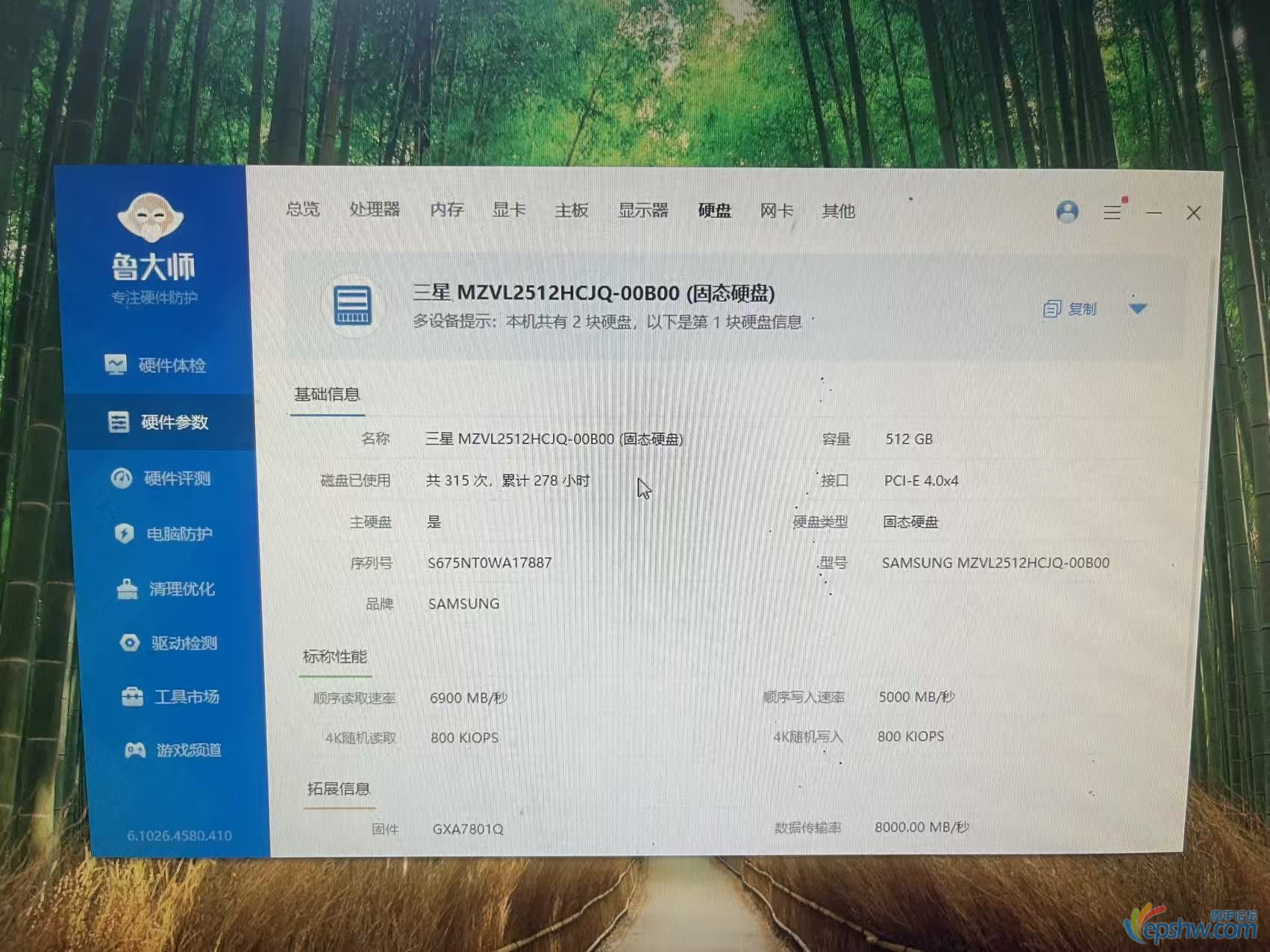Click the usage value 共 315 次
Viewport: 1270px width, 952px height.
pyautogui.click(x=507, y=480)
